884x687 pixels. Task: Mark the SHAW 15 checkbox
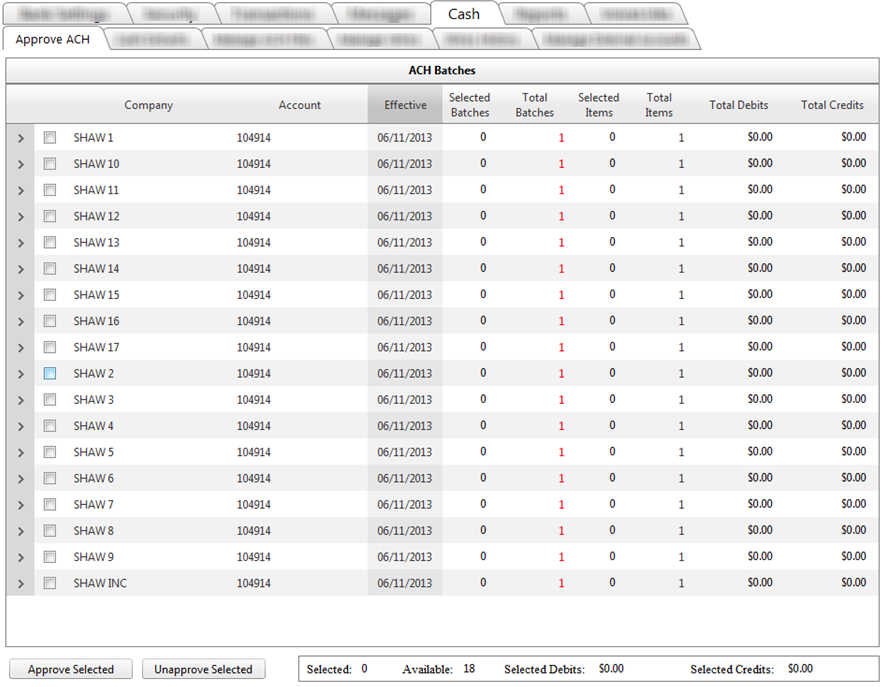coord(50,295)
